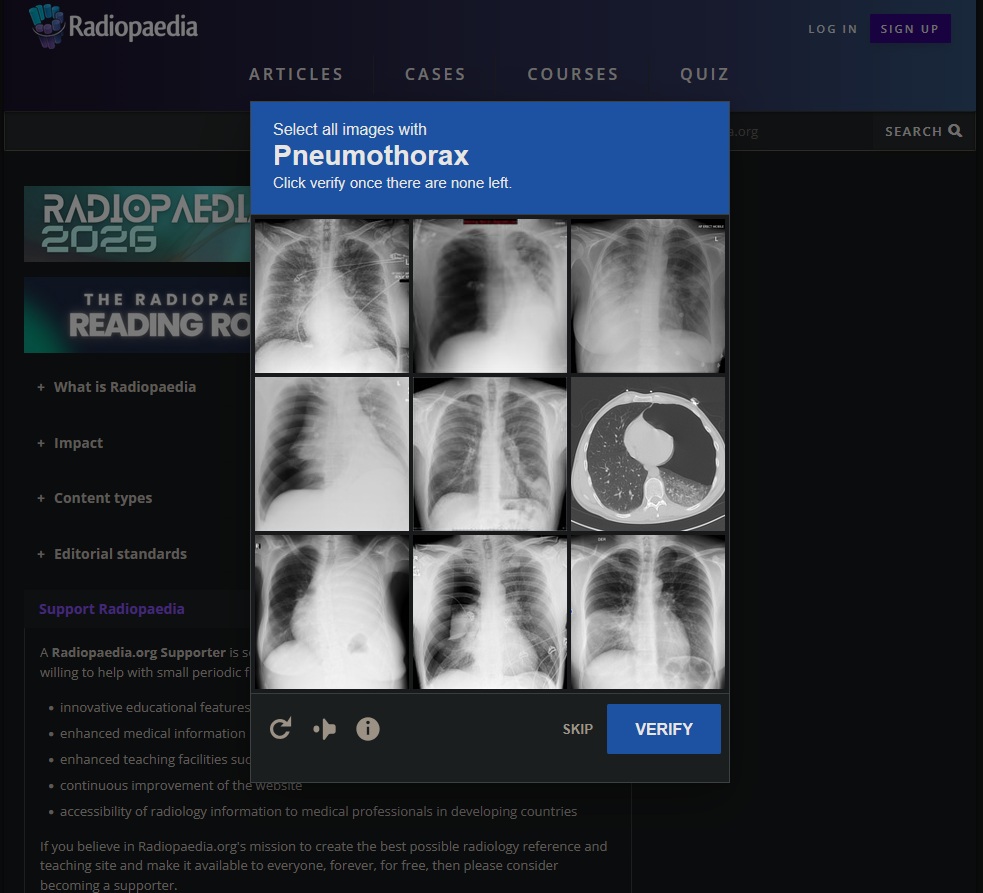This screenshot has width=983, height=893.
Task: Select bottom-middle X-ray tile
Action: click(490, 612)
